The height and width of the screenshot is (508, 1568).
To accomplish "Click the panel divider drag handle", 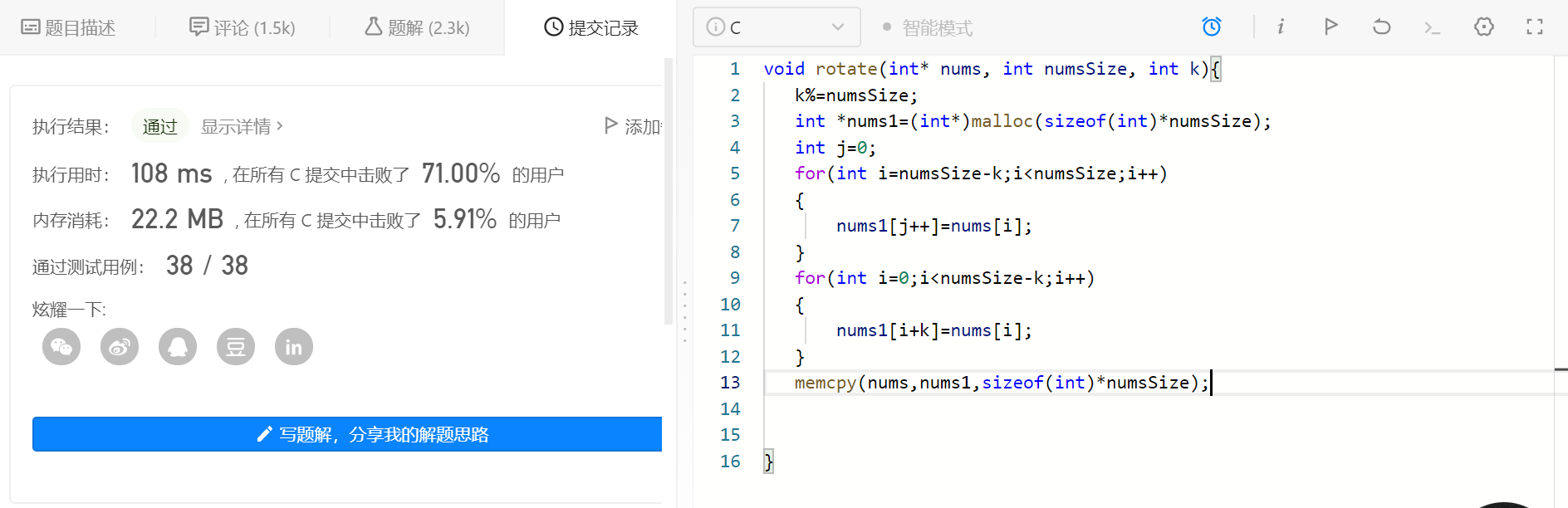I will pos(684,311).
